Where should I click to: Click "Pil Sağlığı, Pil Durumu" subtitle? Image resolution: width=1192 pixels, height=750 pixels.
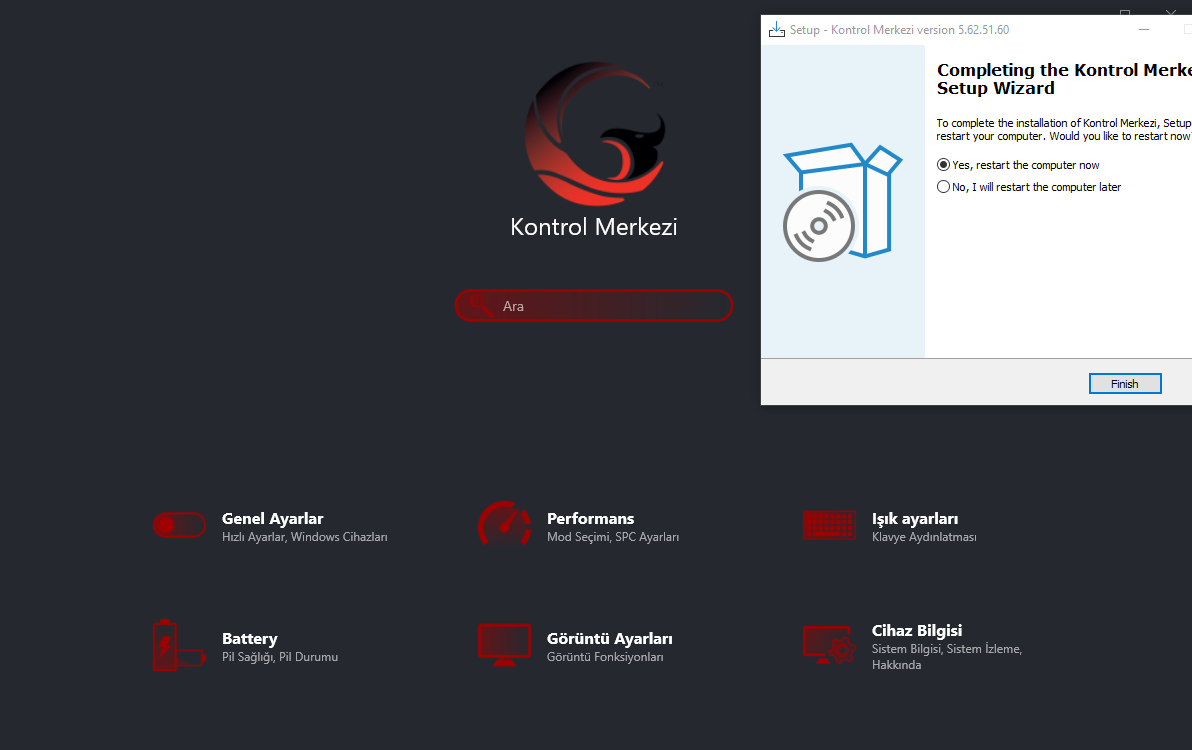pyautogui.click(x=280, y=657)
